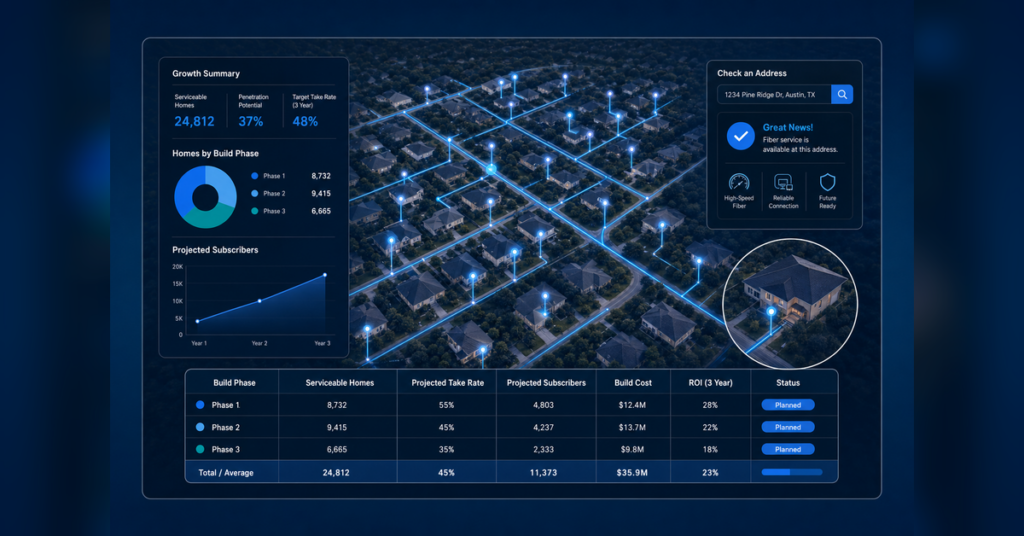Click the Planned status button for Phase 2
1024x536 pixels.
[x=788, y=427]
